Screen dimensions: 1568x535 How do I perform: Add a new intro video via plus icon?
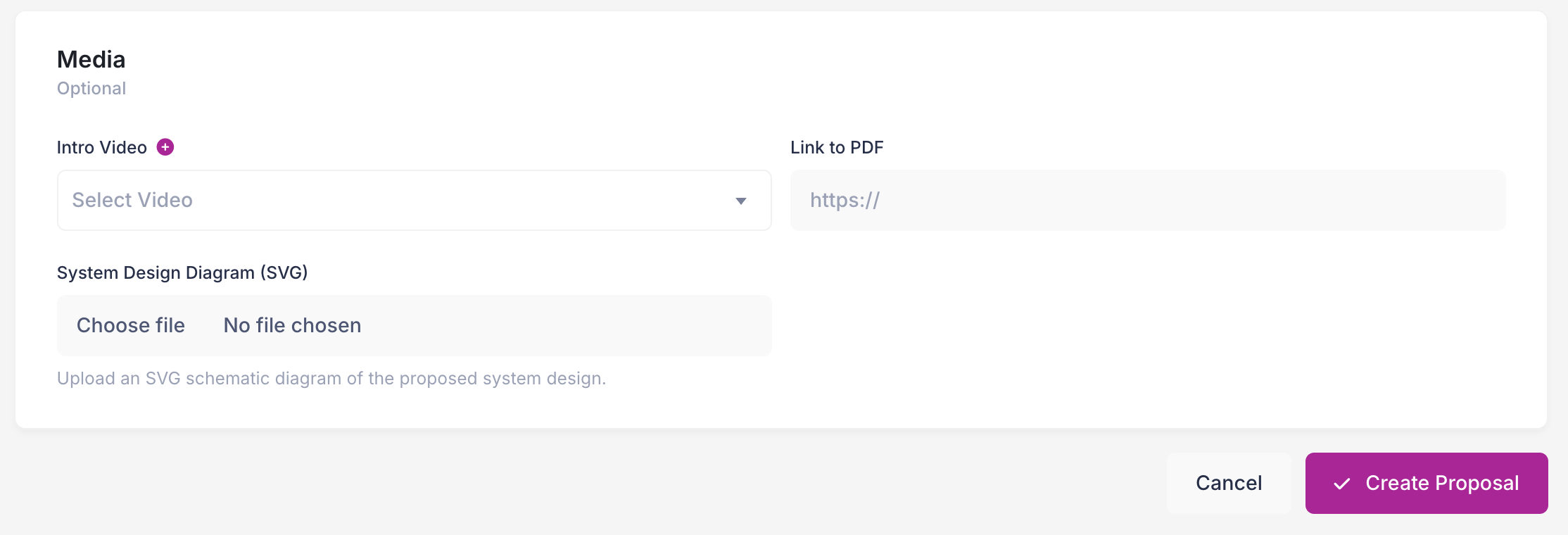[165, 147]
